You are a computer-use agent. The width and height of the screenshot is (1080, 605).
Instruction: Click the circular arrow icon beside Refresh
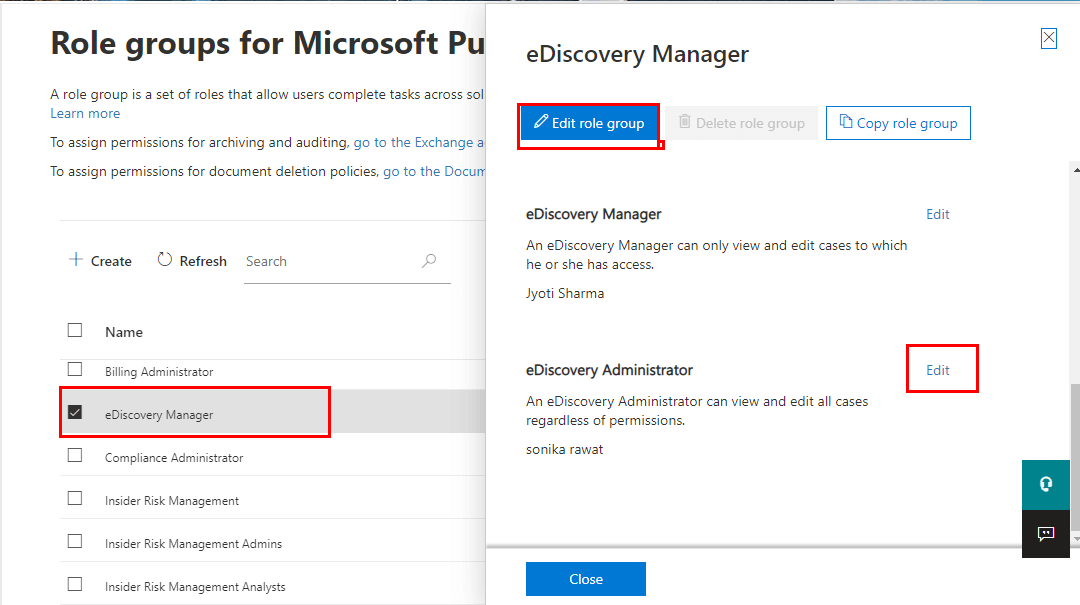(165, 260)
